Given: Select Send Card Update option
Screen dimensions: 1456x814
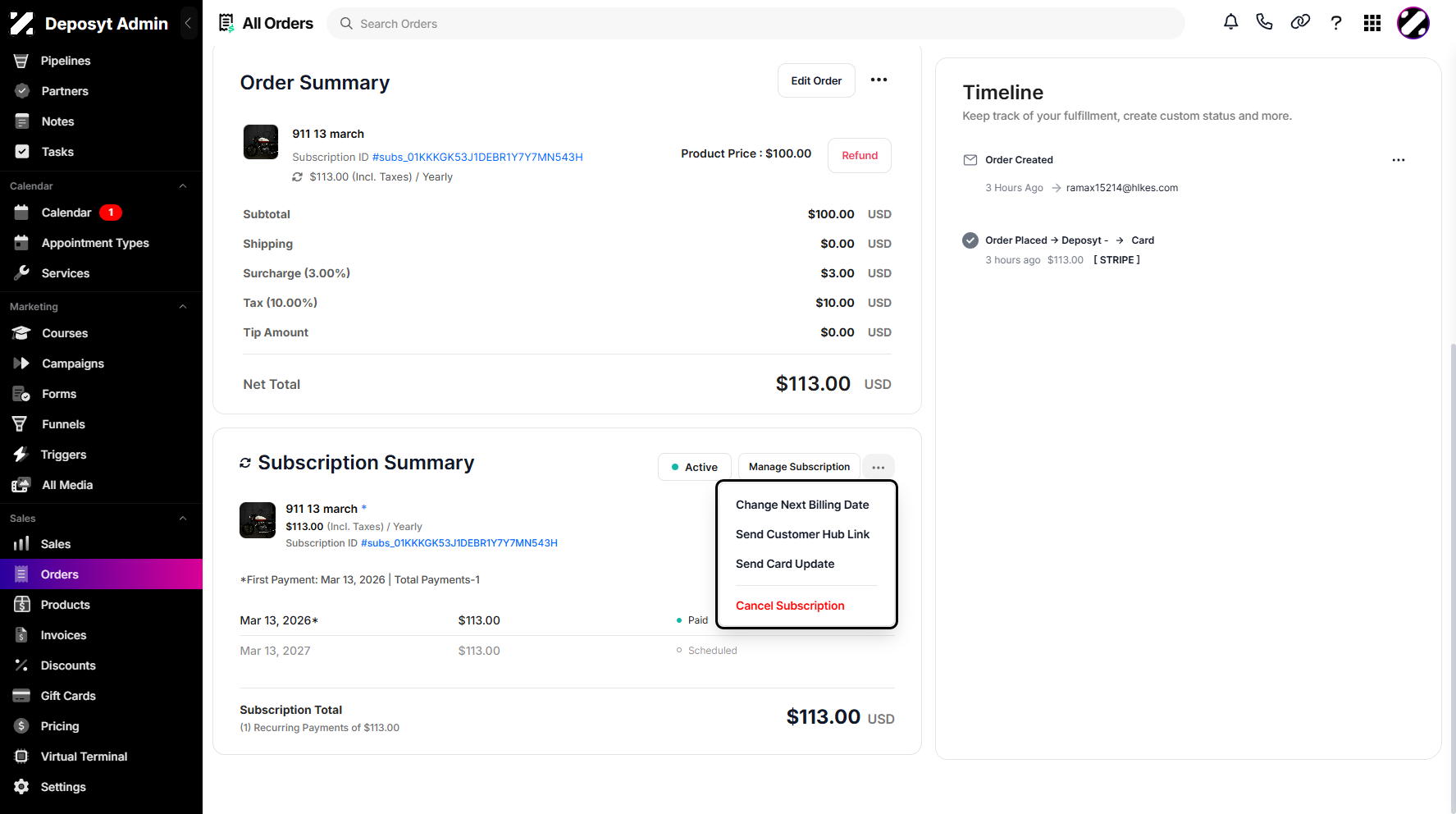Looking at the screenshot, I should (x=785, y=564).
